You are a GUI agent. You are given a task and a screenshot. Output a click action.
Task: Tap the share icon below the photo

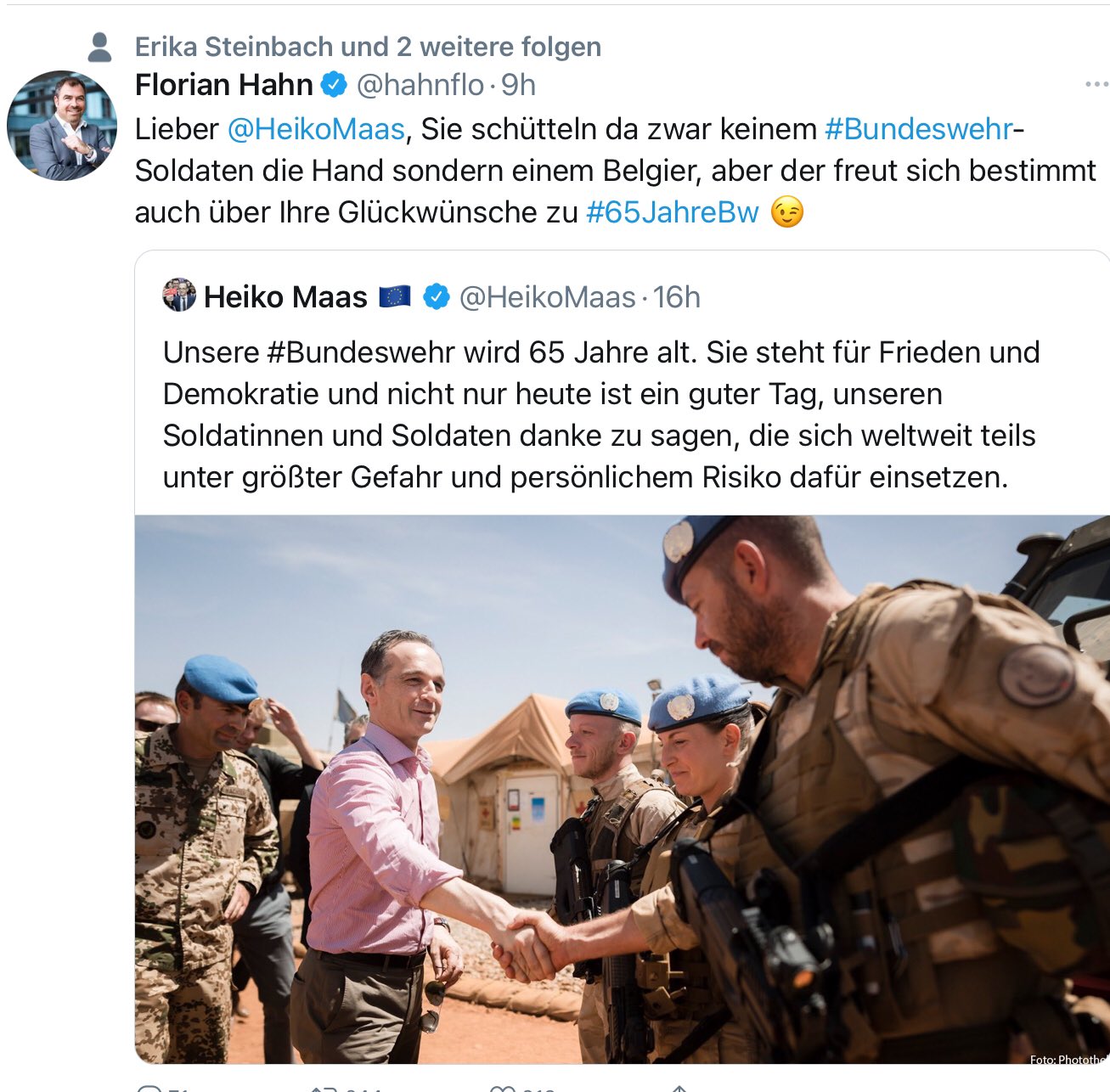click(679, 1088)
